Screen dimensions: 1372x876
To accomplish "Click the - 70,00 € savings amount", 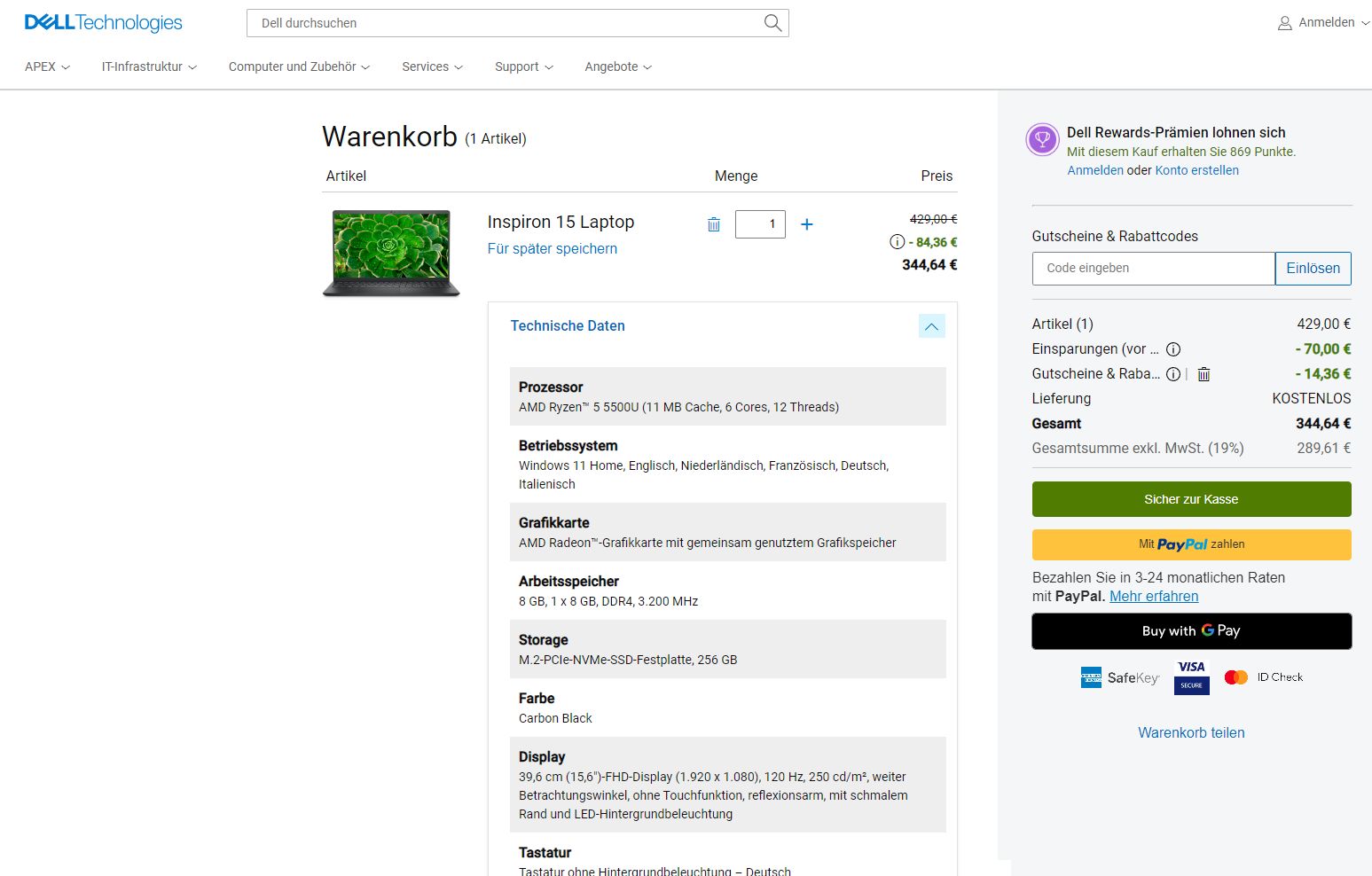I will pyautogui.click(x=1323, y=349).
